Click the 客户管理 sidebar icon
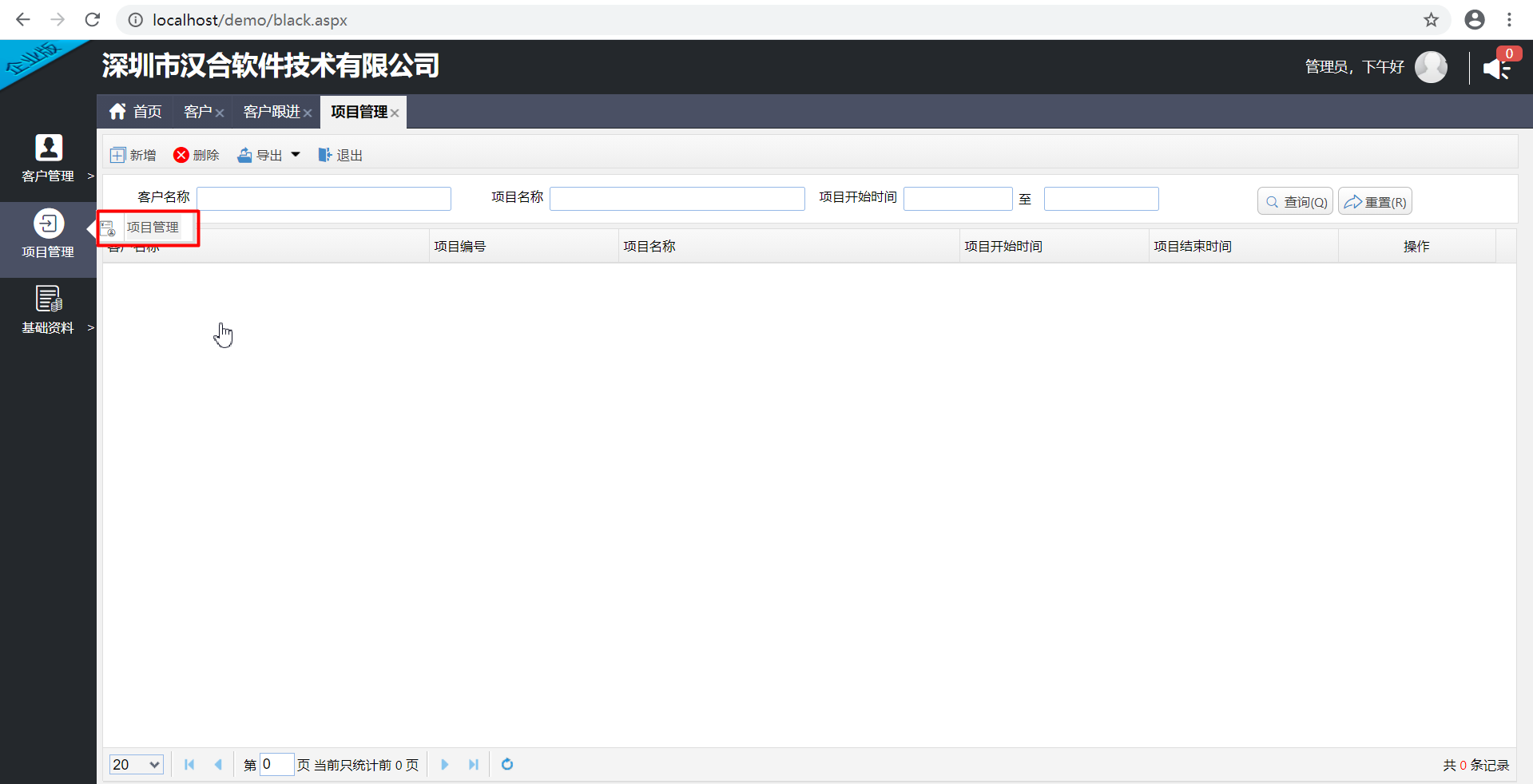The image size is (1533, 784). click(48, 148)
